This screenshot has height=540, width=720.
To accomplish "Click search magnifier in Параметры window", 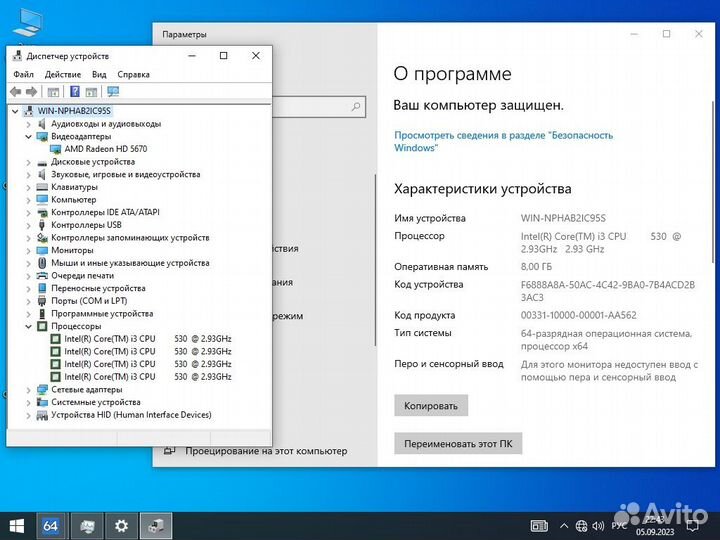I will pyautogui.click(x=356, y=107).
